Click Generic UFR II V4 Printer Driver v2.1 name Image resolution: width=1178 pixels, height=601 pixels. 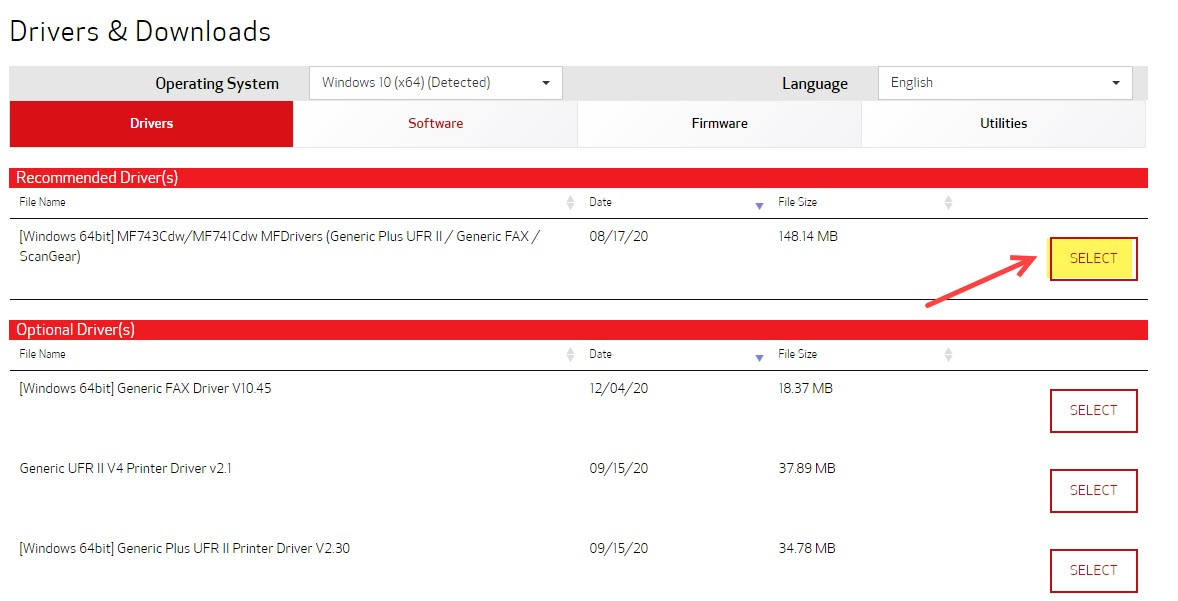(x=125, y=468)
